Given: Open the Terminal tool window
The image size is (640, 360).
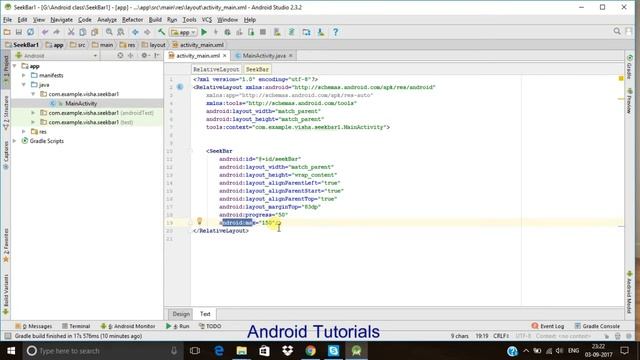Looking at the screenshot, I should point(76,326).
